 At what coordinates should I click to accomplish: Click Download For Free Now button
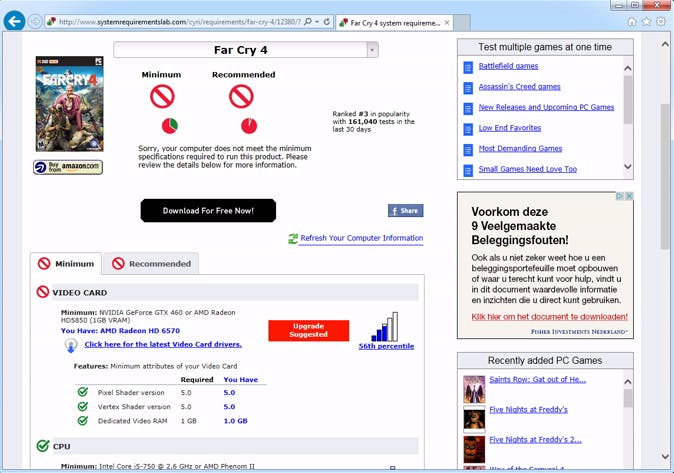click(x=208, y=211)
